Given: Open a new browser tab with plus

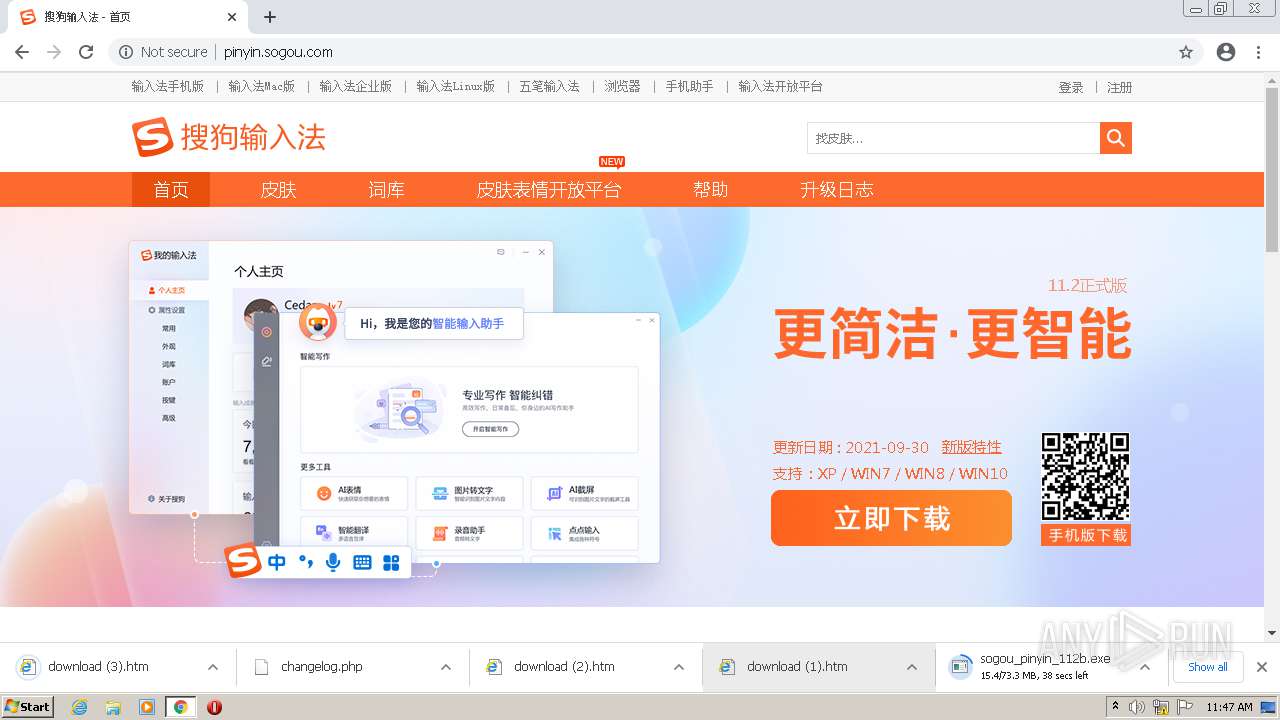Looking at the screenshot, I should click(270, 17).
